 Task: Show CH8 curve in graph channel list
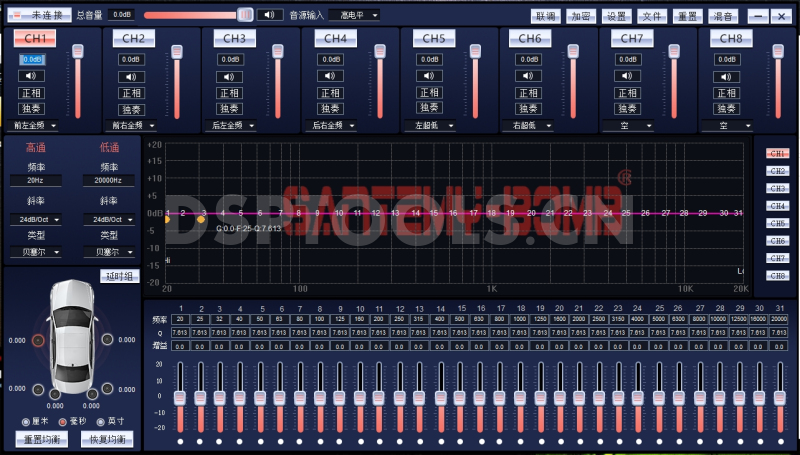tap(778, 276)
